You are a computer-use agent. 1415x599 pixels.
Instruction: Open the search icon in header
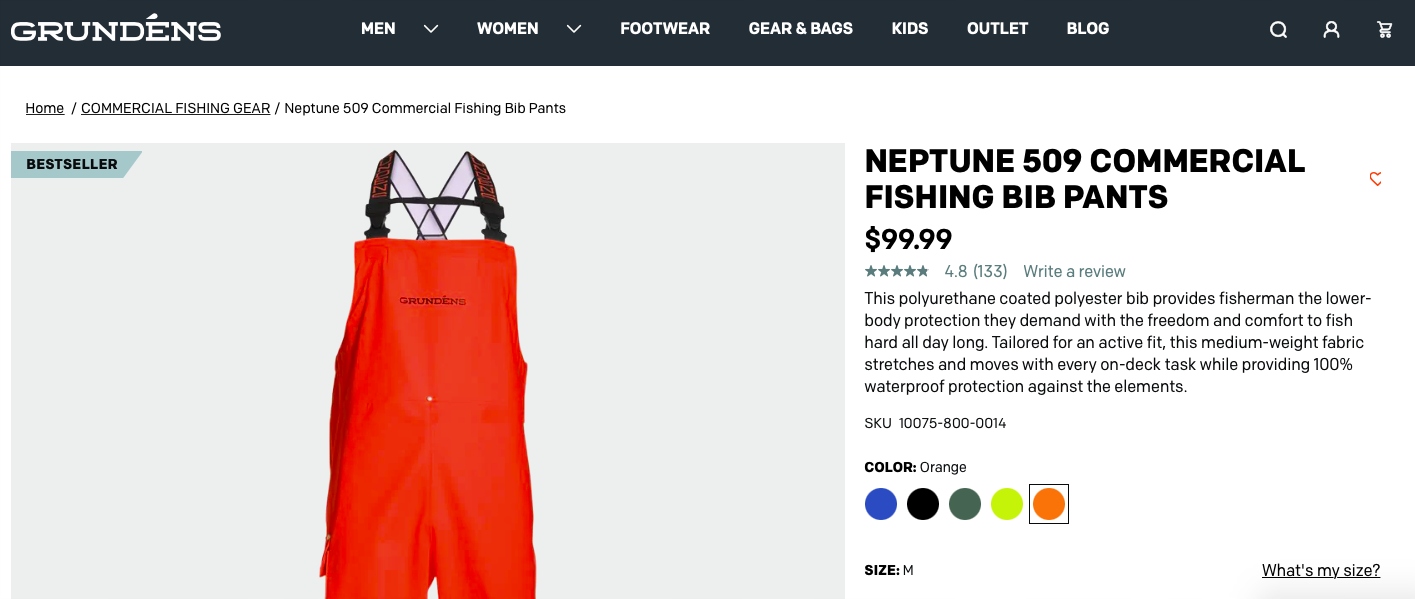click(x=1278, y=30)
